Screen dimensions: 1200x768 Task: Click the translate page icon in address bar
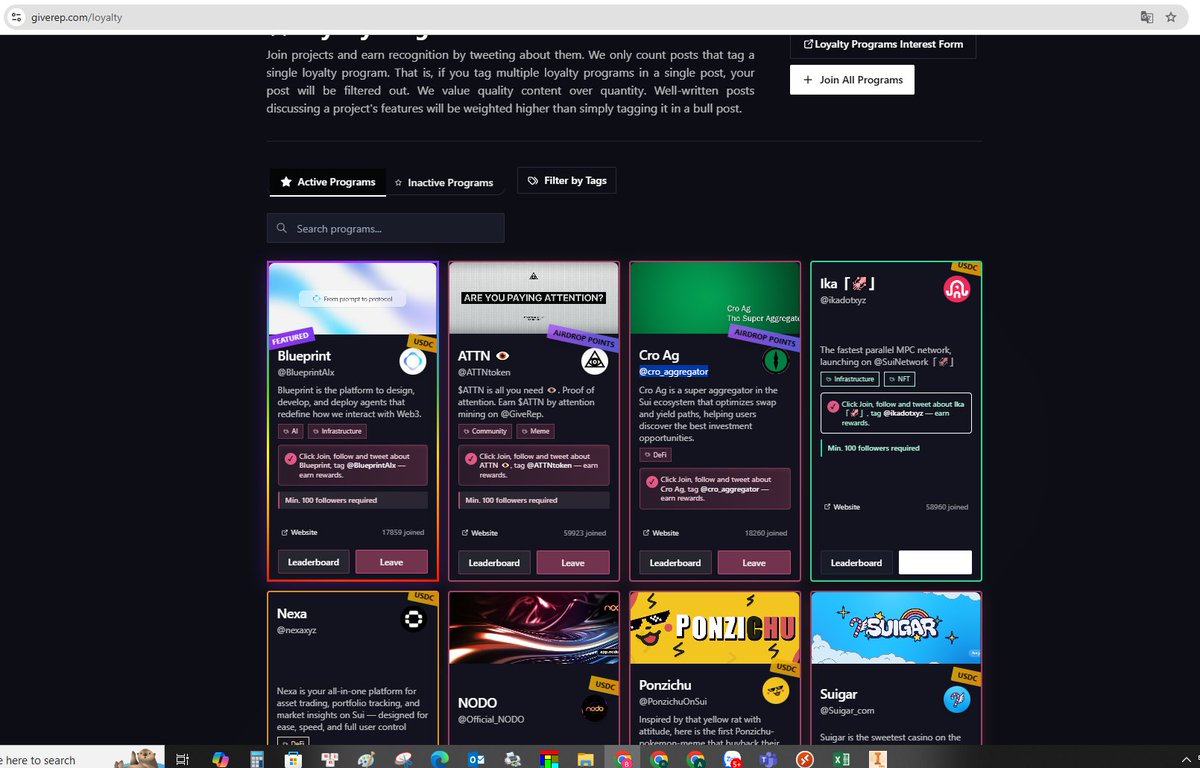point(1147,17)
